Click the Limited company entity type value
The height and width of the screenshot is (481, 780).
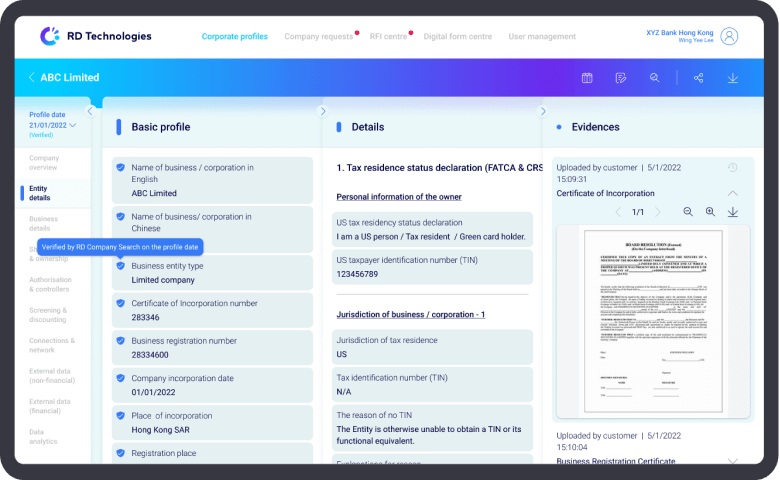tap(163, 280)
